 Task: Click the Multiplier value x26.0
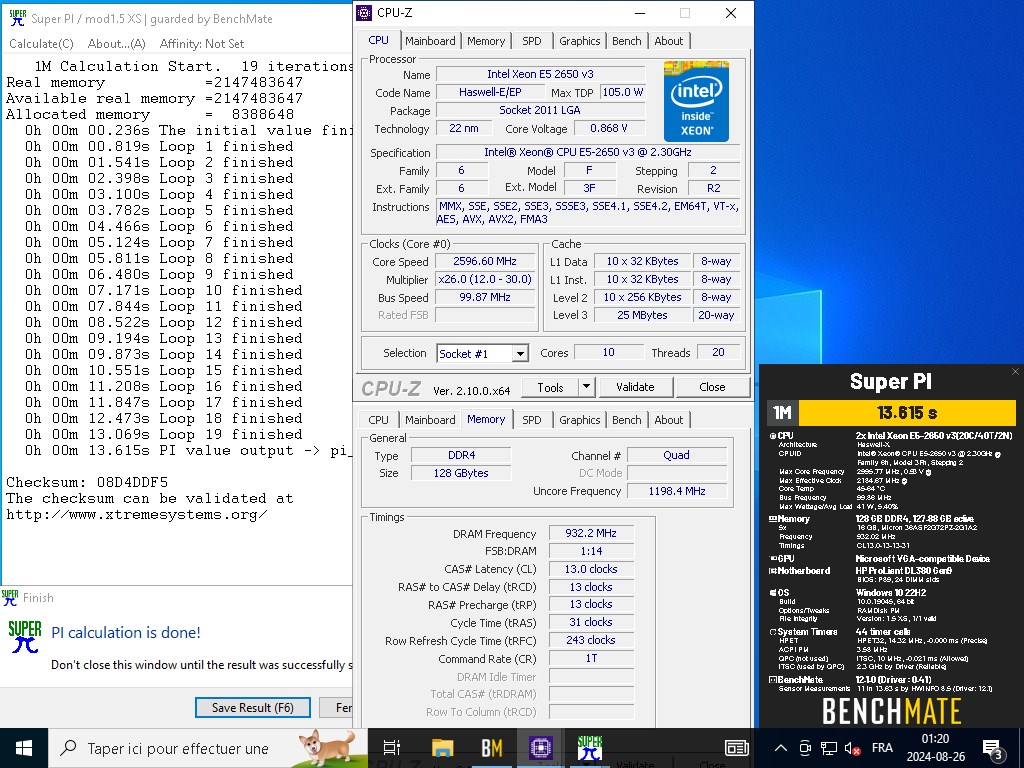click(x=485, y=280)
